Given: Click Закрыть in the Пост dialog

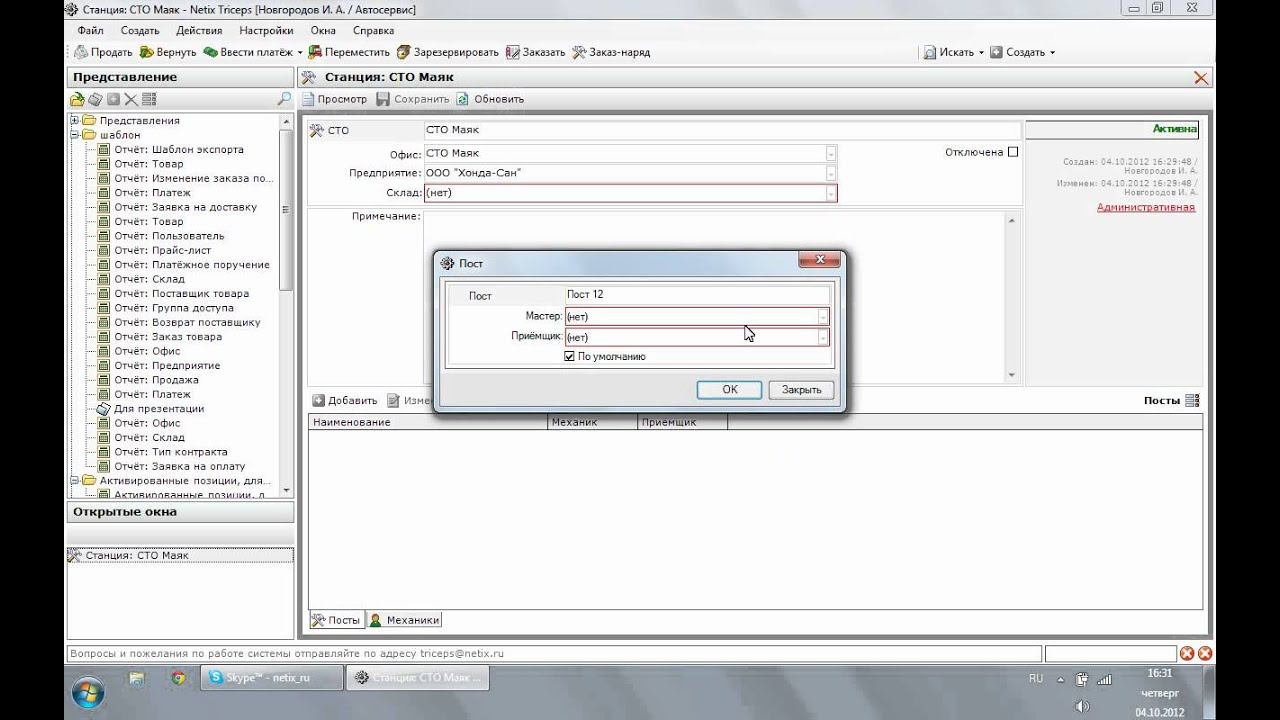Looking at the screenshot, I should pos(801,390).
